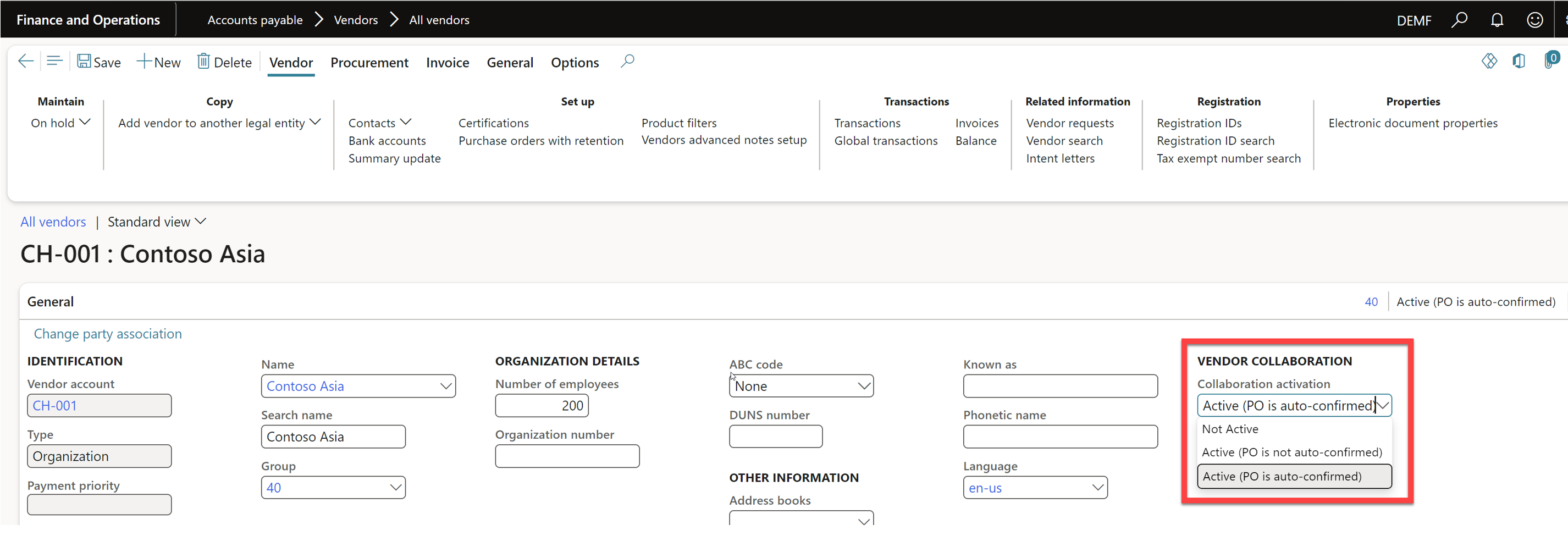
Task: Open vendor Transactions
Action: click(868, 123)
